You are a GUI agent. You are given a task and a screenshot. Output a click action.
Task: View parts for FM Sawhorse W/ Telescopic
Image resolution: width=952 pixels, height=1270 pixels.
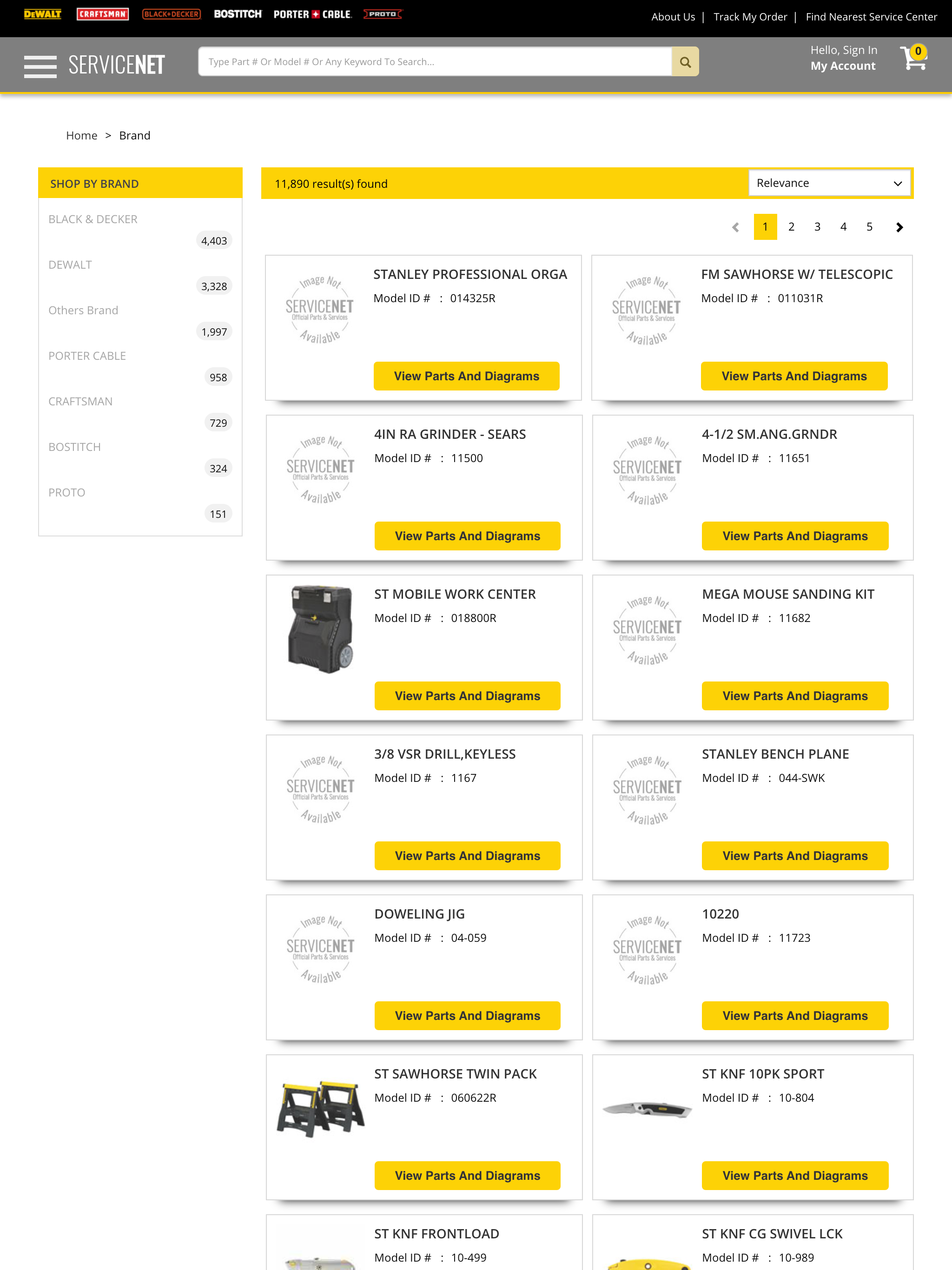794,376
